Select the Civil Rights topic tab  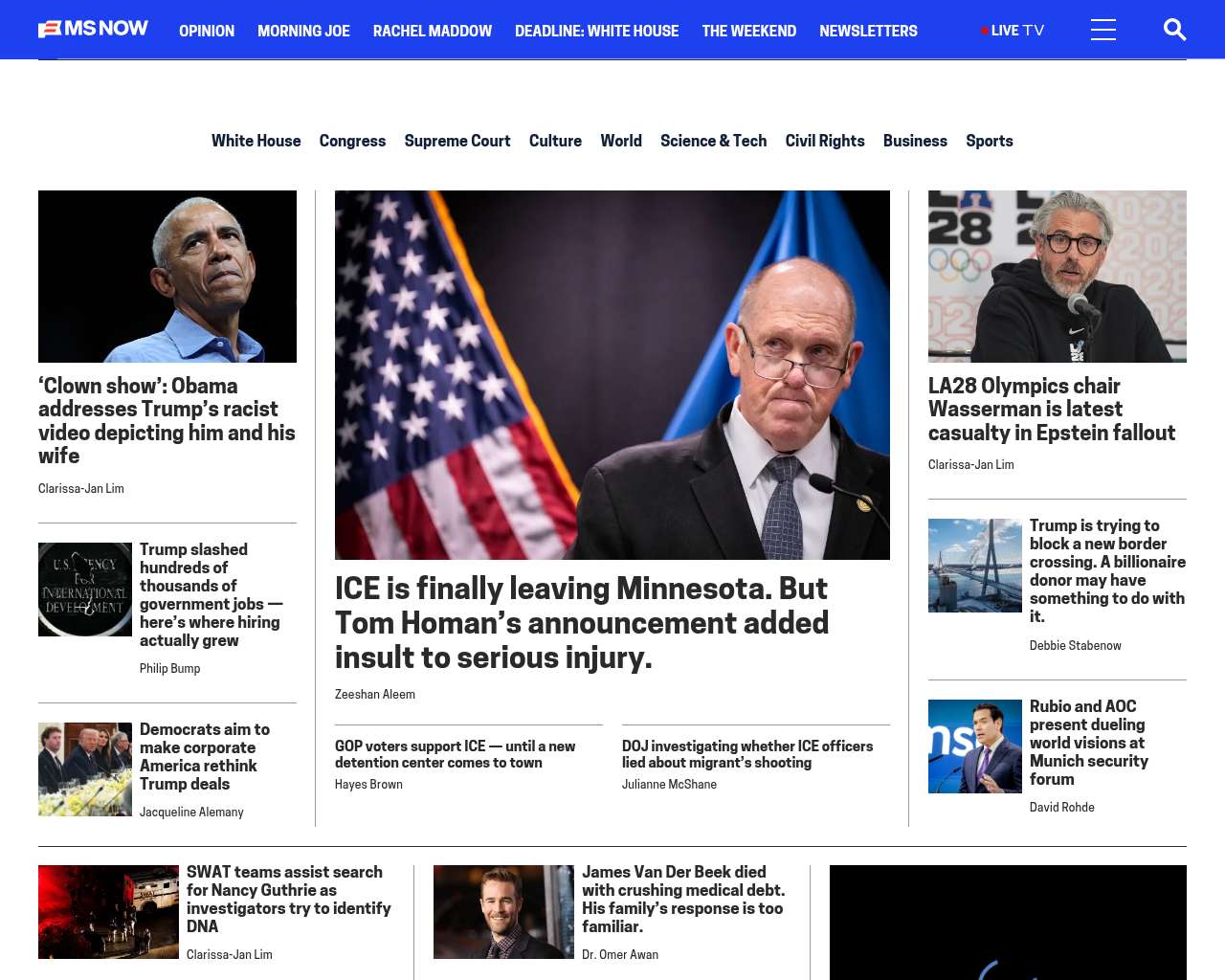tap(825, 141)
